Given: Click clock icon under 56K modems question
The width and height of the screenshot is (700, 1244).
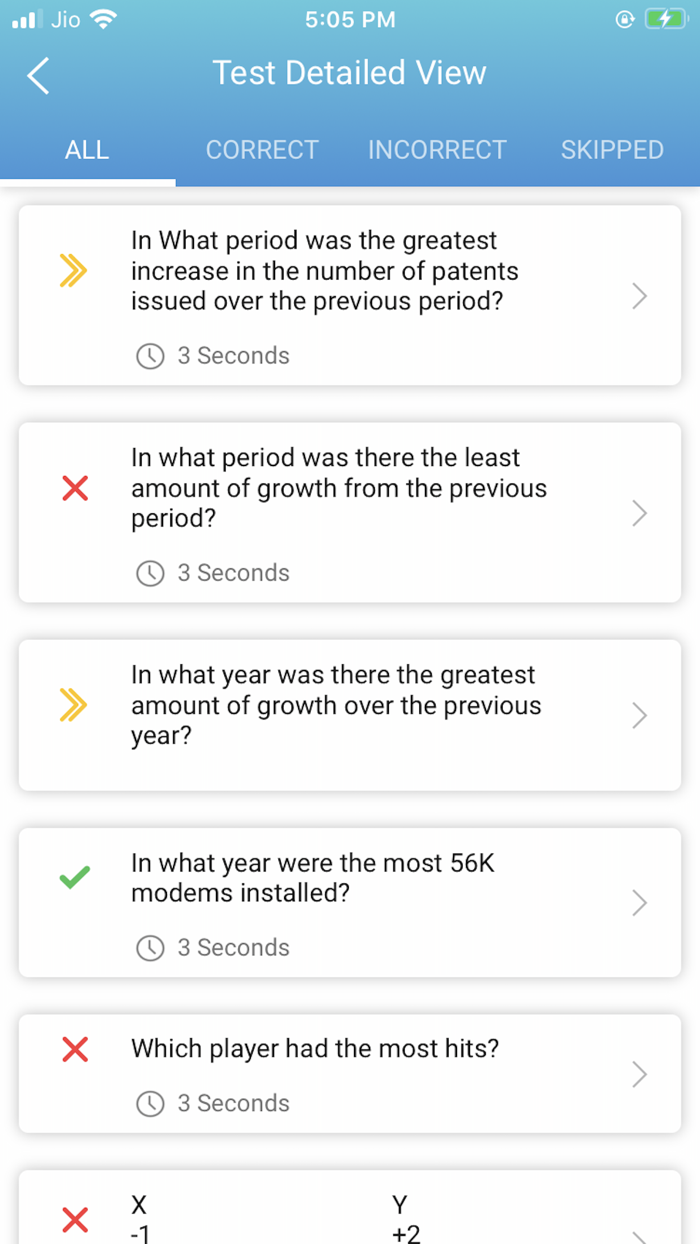Looking at the screenshot, I should pos(150,948).
